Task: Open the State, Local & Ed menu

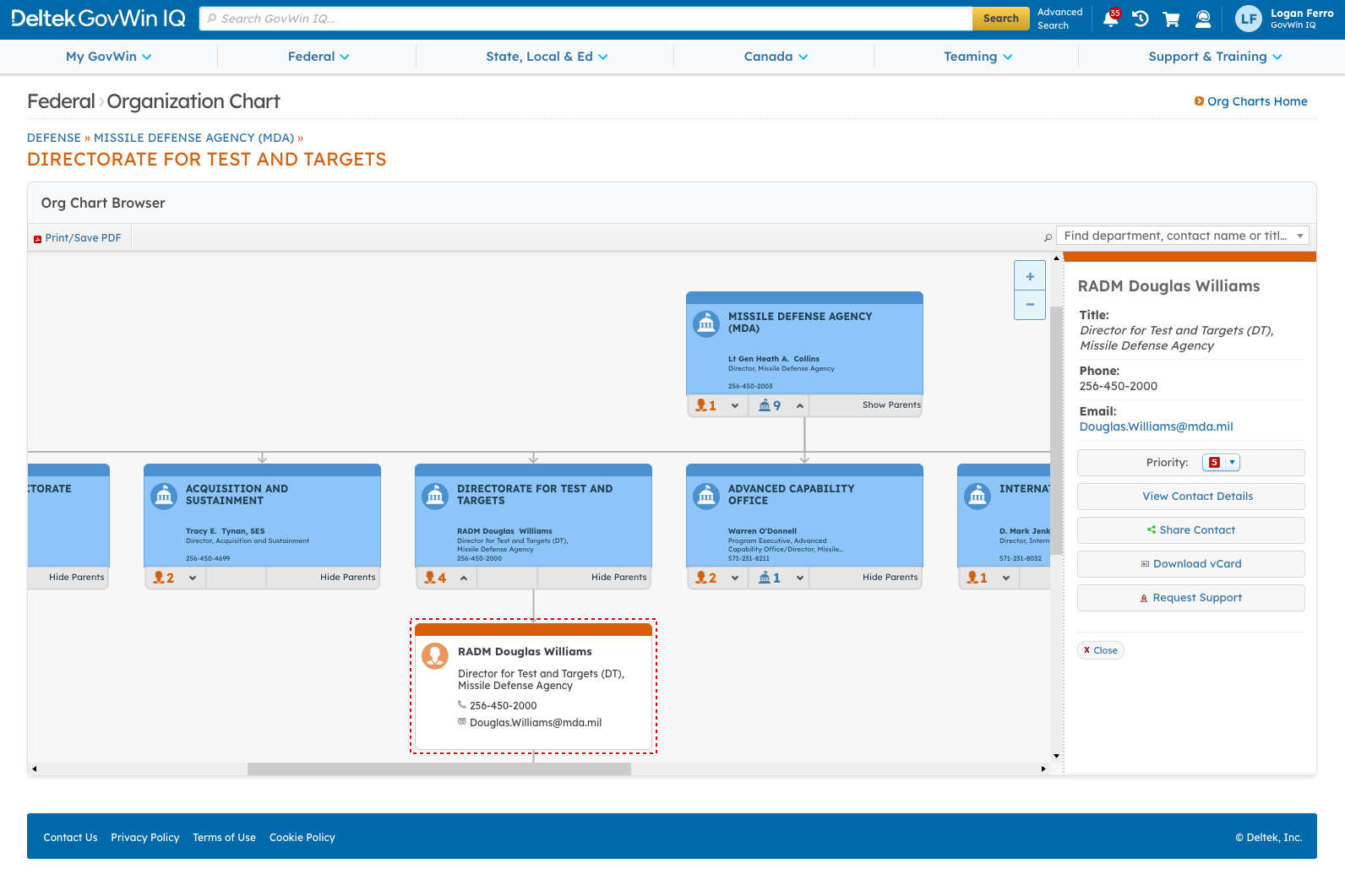Action: coord(547,57)
